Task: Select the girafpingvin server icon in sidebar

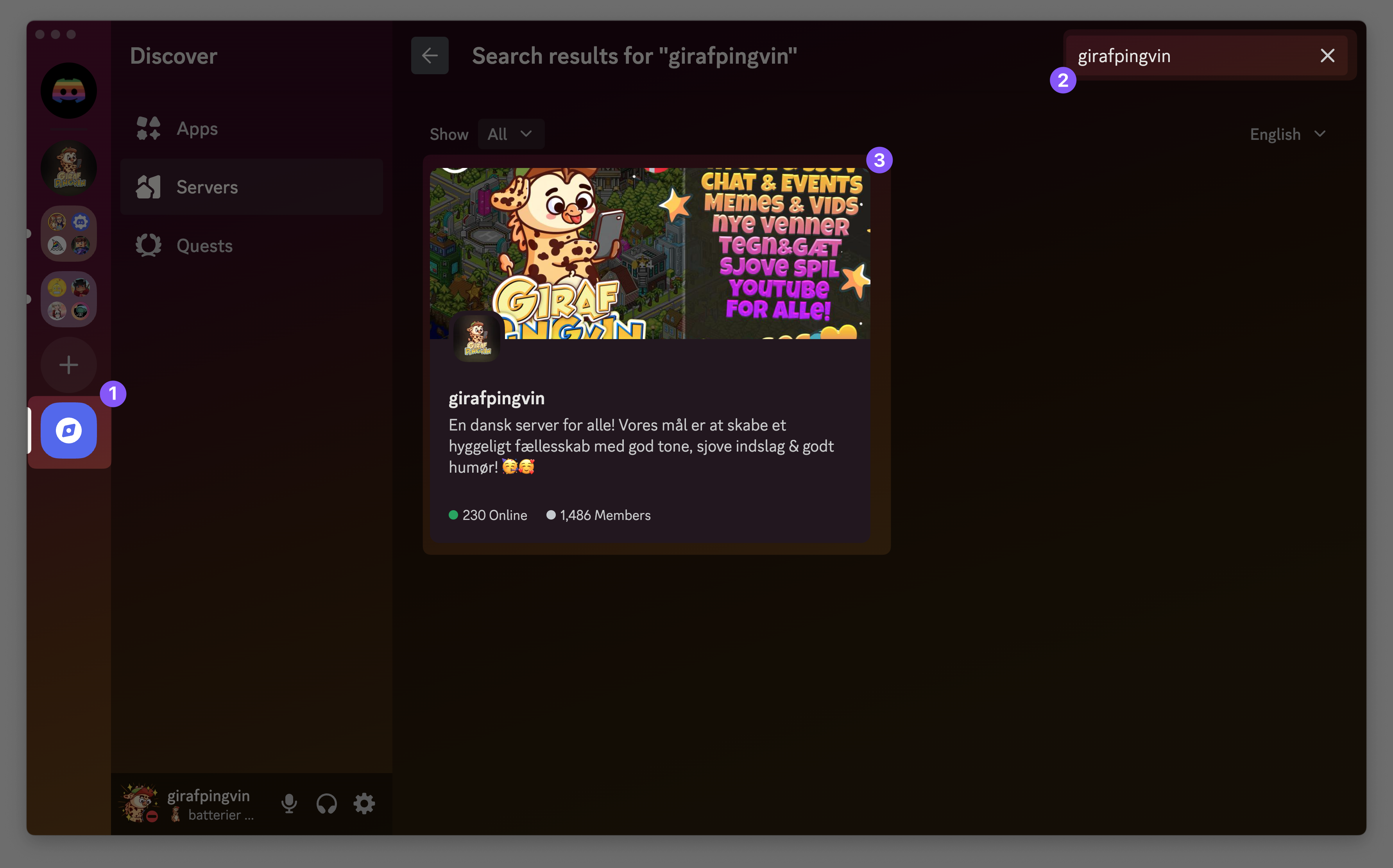Action: (x=68, y=168)
